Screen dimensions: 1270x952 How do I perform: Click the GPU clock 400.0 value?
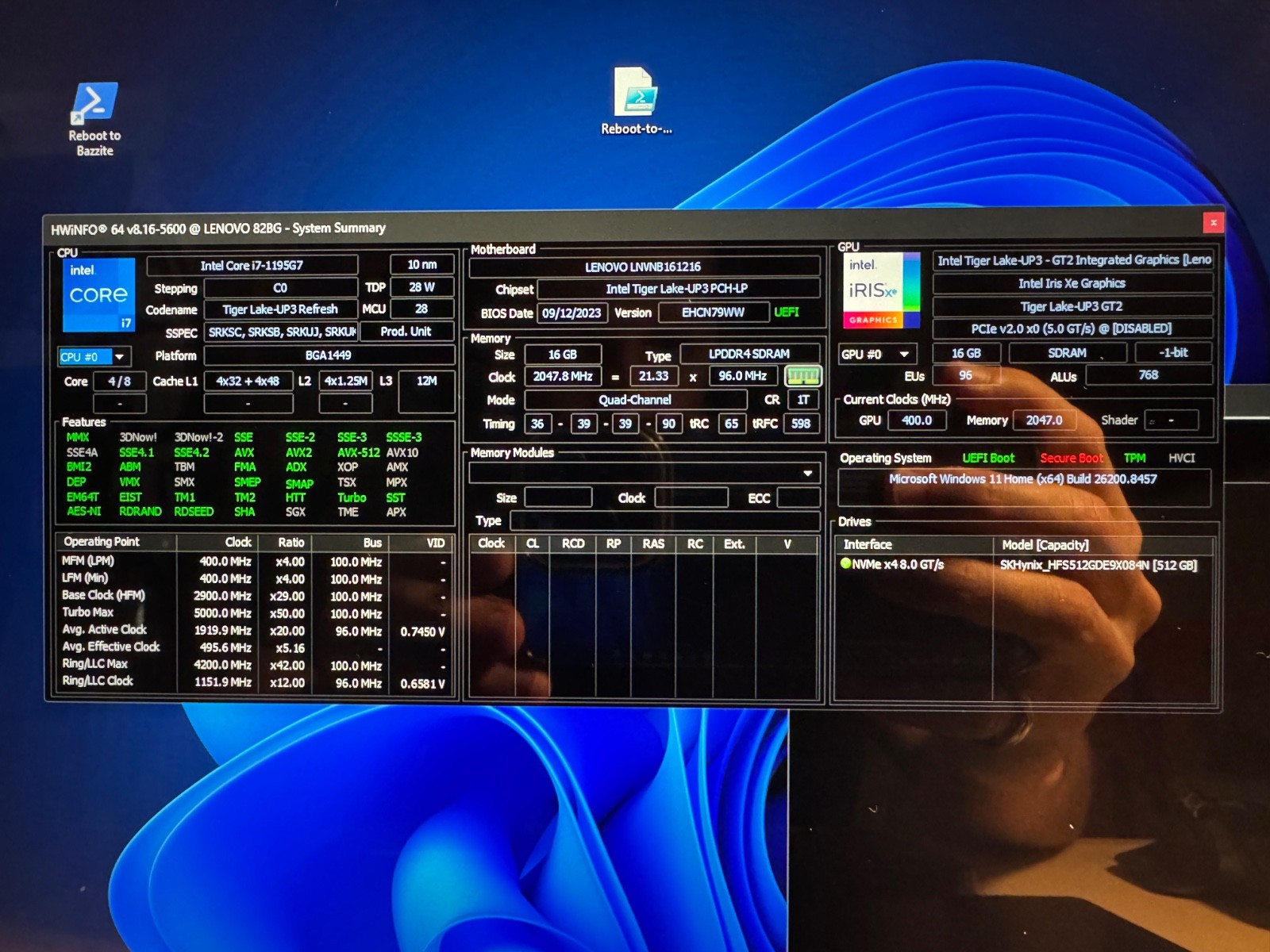[916, 420]
